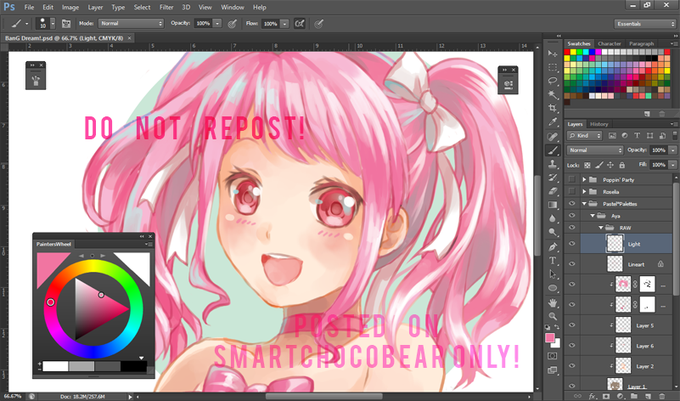Hide the Pastel*Palettes group

point(572,204)
